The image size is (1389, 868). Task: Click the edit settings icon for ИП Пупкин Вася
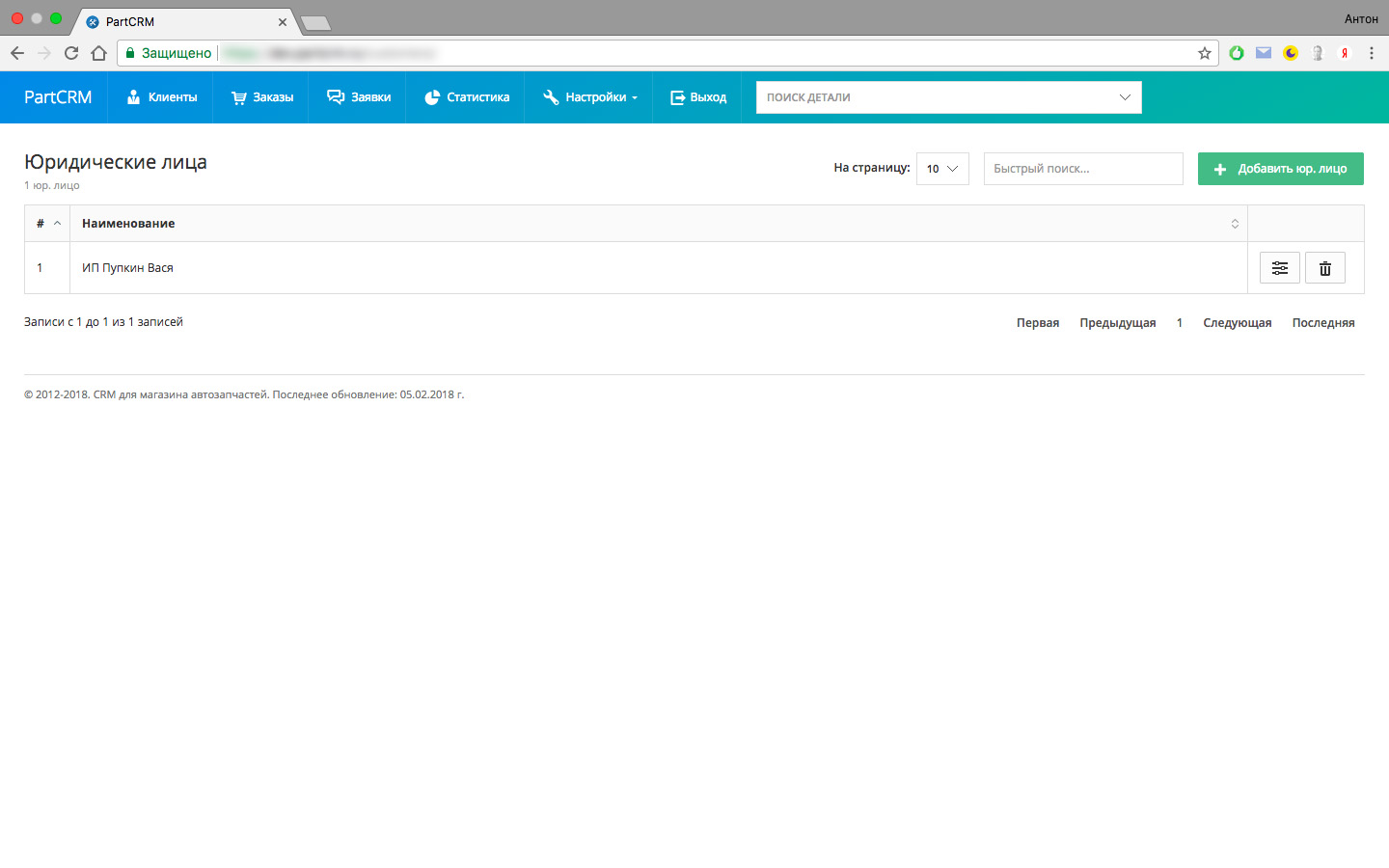pos(1279,268)
